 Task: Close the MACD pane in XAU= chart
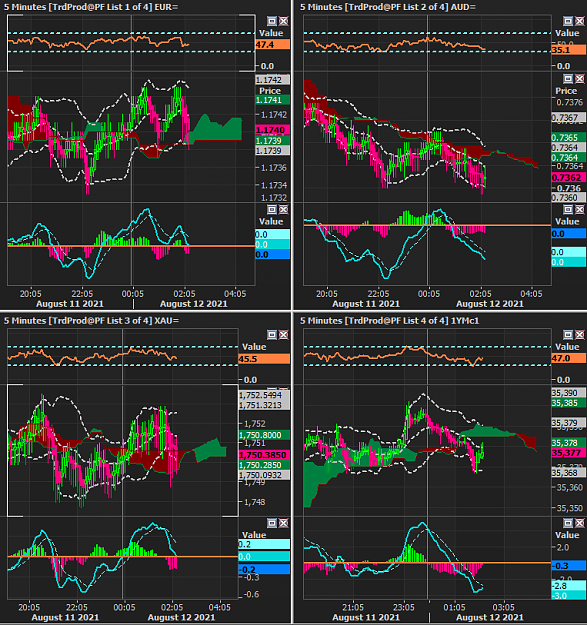[283, 523]
